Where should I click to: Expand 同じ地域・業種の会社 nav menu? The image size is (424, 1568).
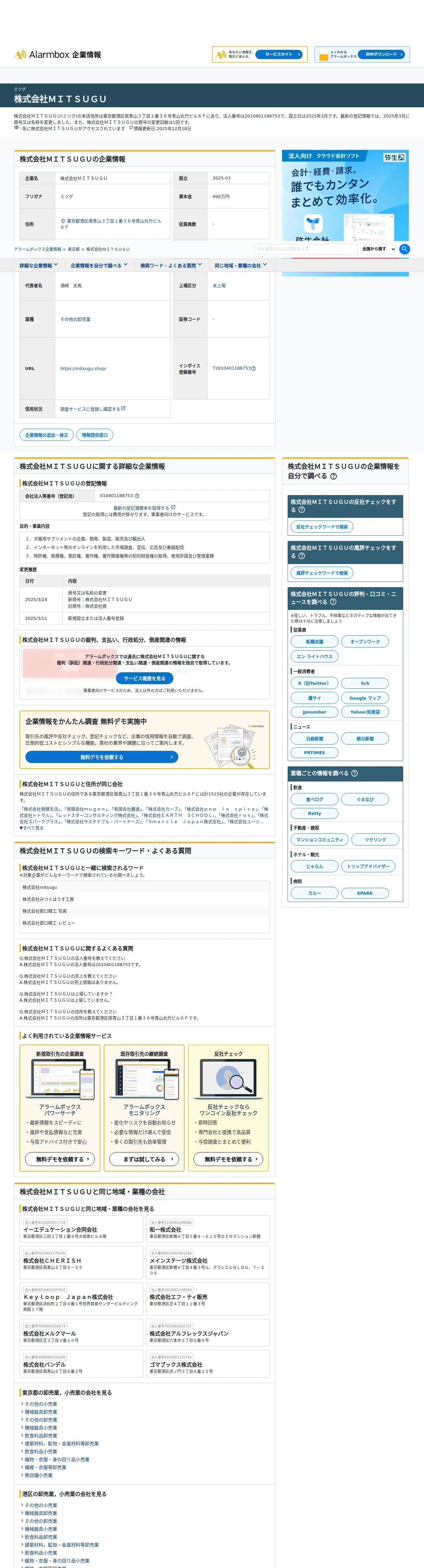pyautogui.click(x=241, y=265)
